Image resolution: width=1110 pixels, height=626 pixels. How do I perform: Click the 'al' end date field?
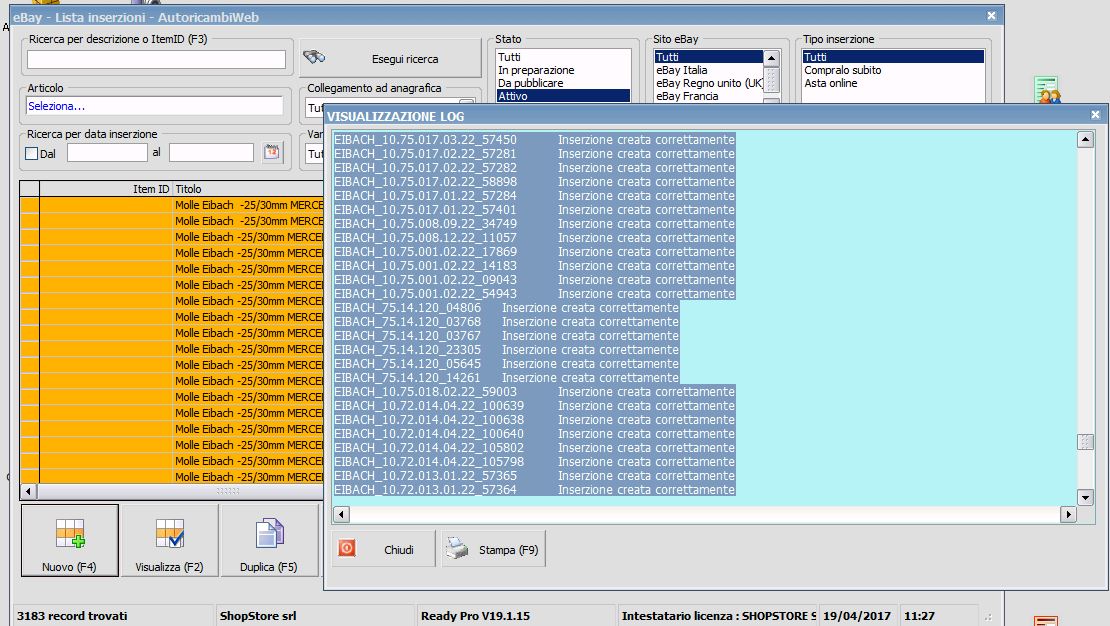click(211, 152)
